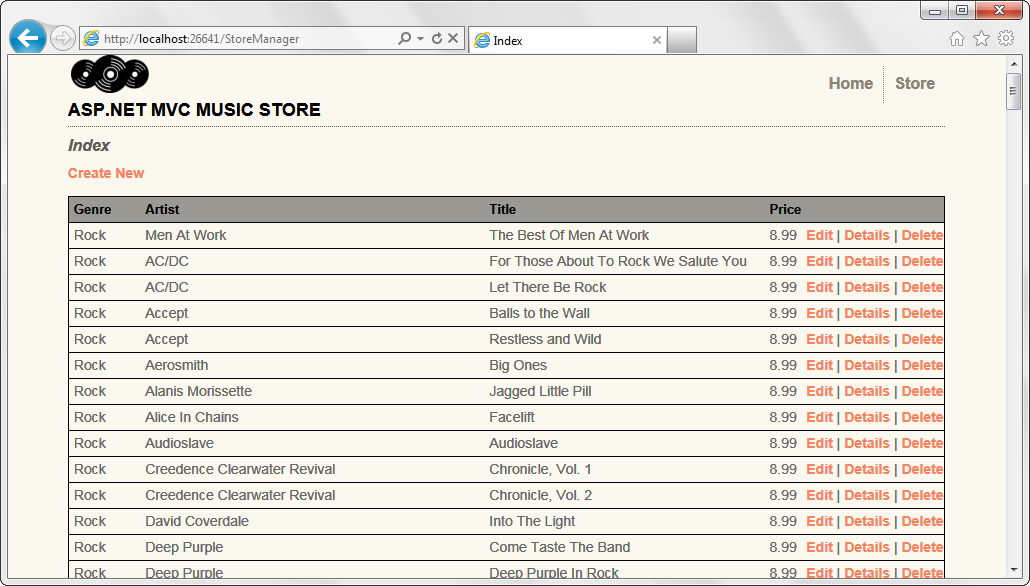Go to the Home navigation menu item
The height and width of the screenshot is (586, 1030).
(850, 83)
